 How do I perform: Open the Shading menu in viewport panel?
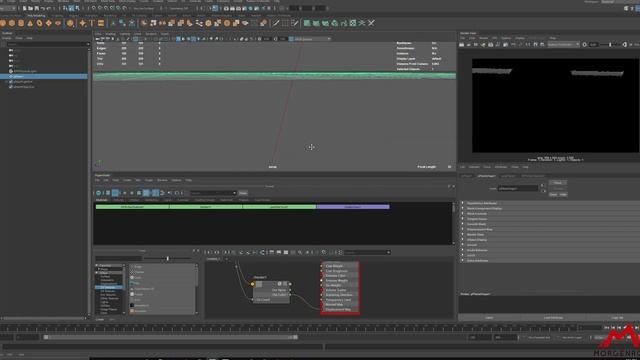[x=110, y=34]
